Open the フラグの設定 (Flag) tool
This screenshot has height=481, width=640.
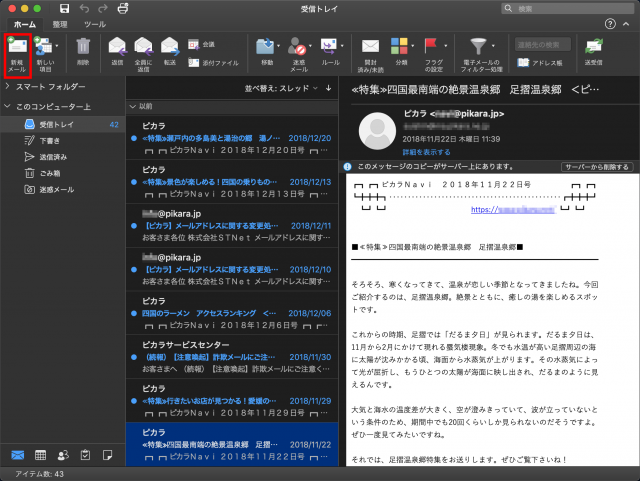coord(433,47)
